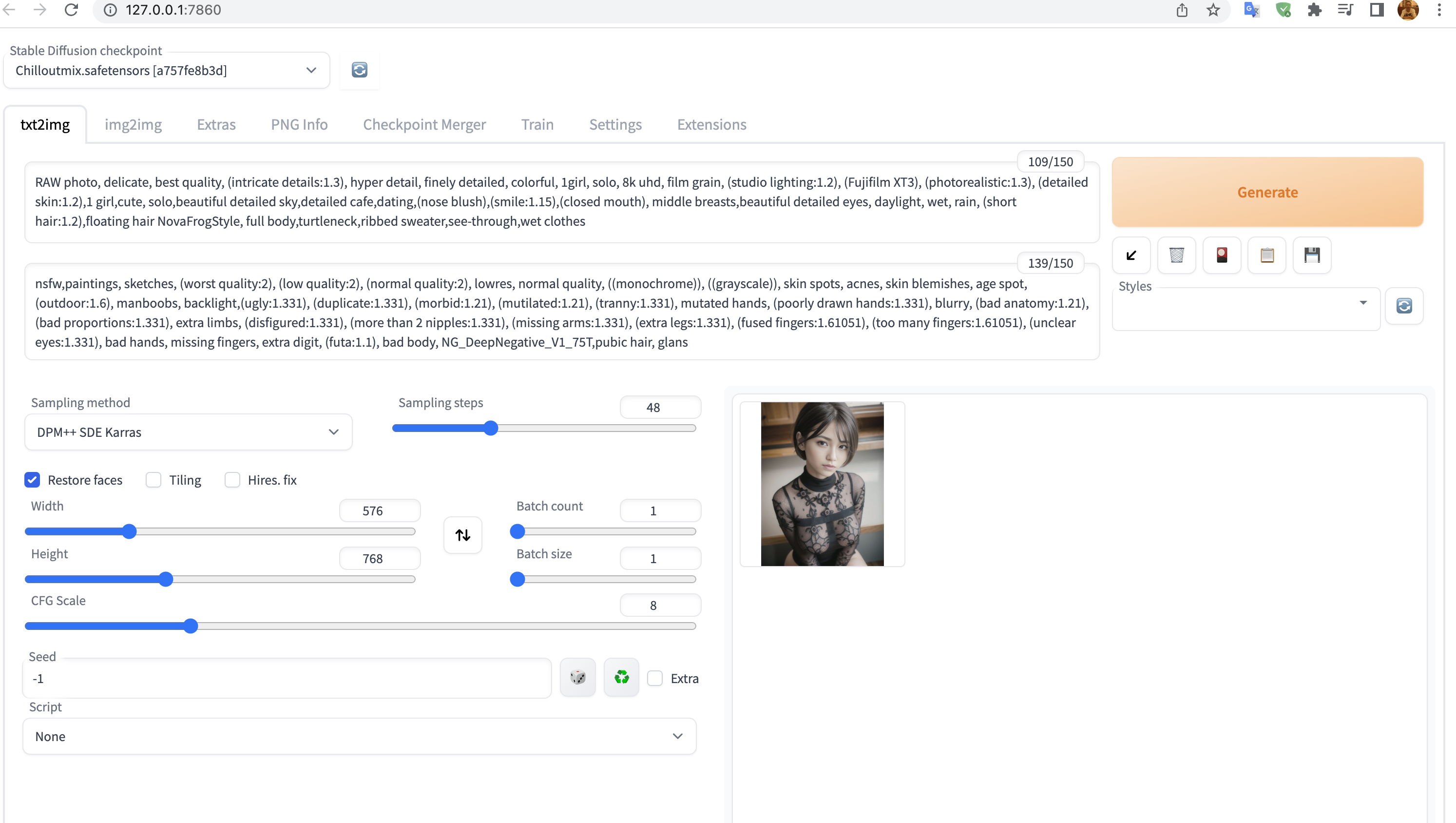Open the Extensions puzzle icon
Screen dimensions: 1456x823
click(1314, 10)
